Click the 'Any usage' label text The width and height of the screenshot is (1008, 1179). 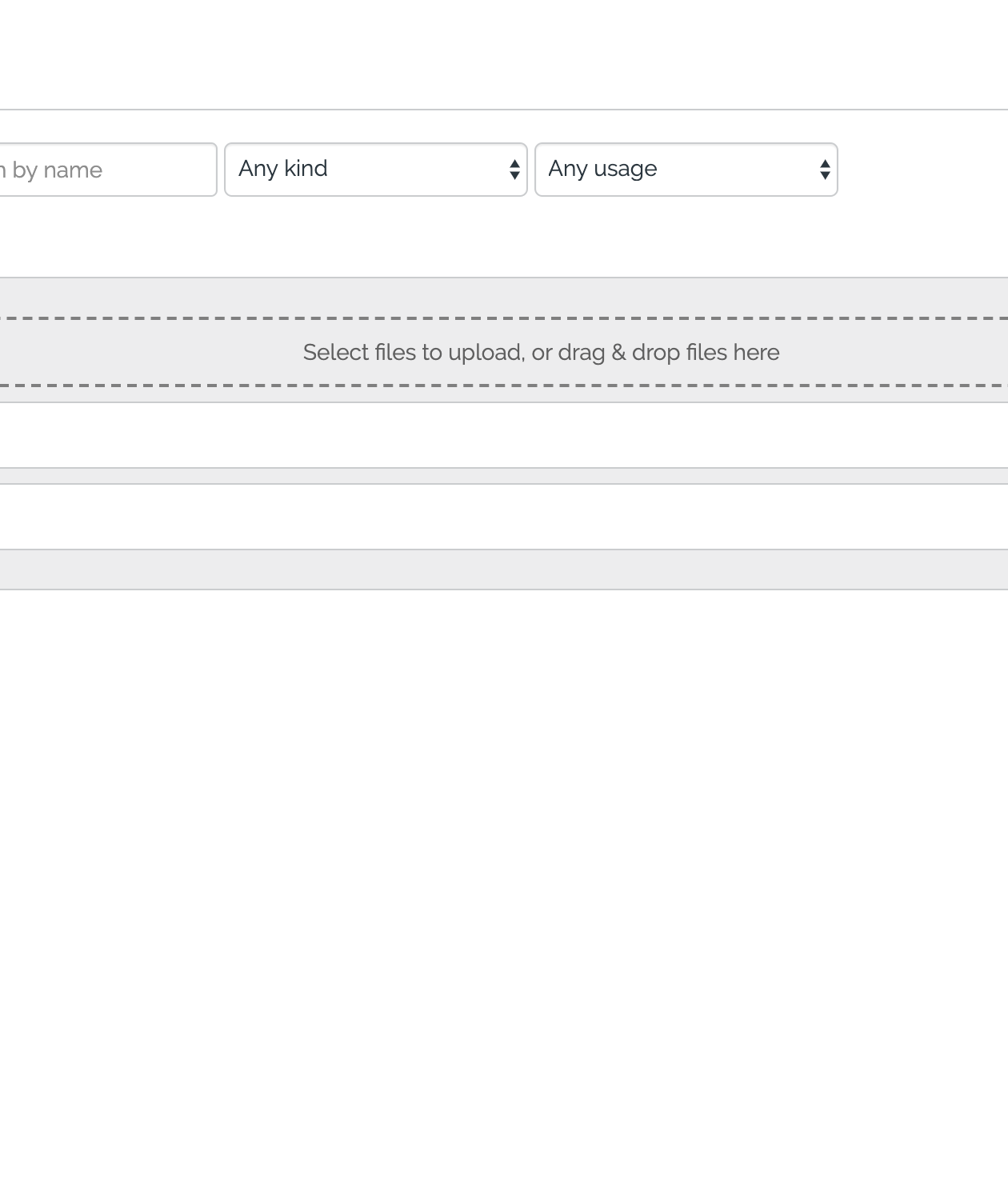pyautogui.click(x=602, y=169)
